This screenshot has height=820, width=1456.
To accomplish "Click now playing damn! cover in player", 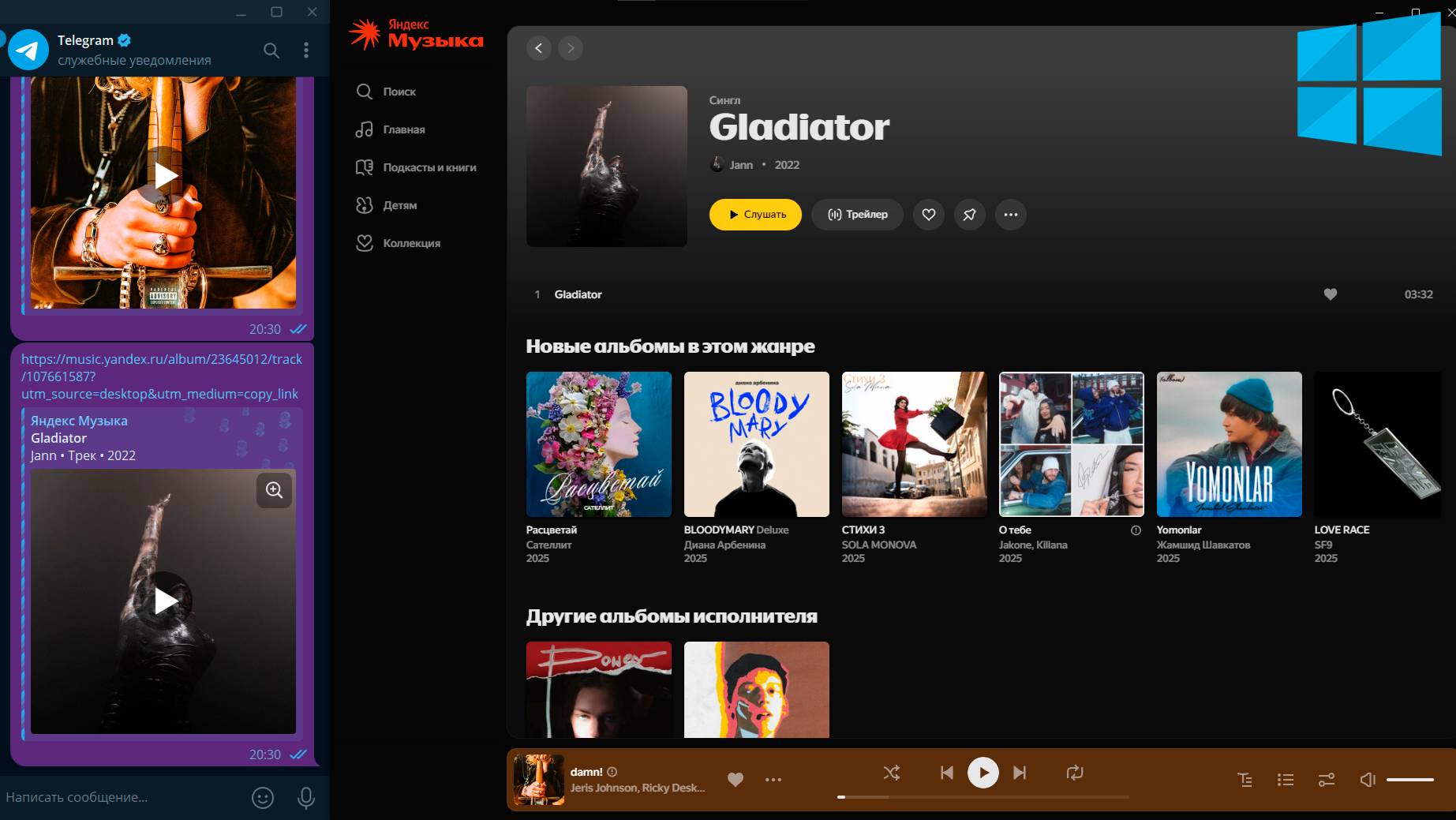I will (x=539, y=780).
